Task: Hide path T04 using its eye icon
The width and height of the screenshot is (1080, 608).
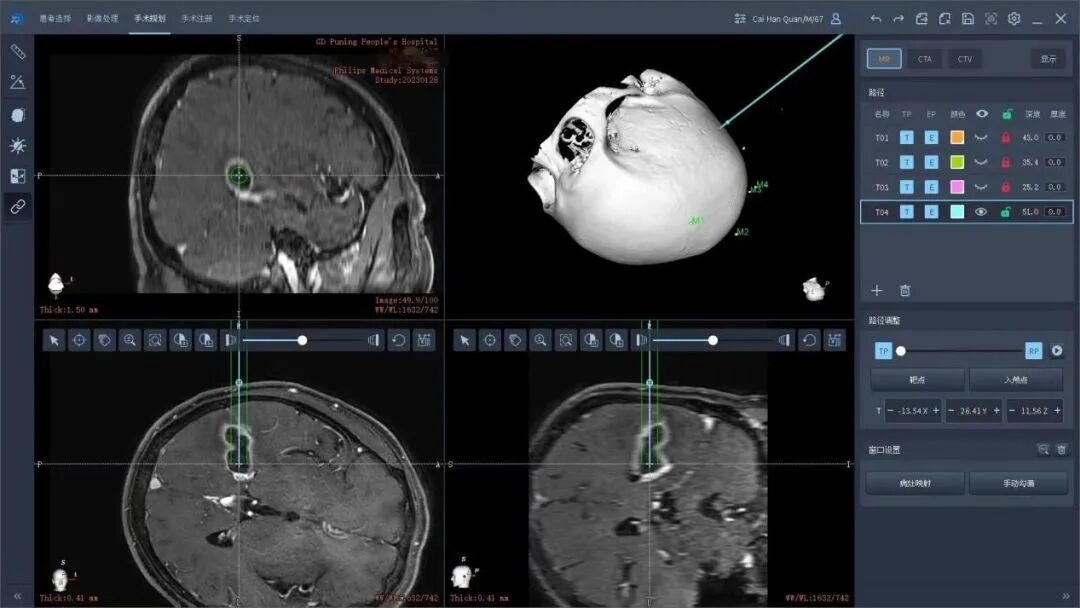Action: (981, 212)
